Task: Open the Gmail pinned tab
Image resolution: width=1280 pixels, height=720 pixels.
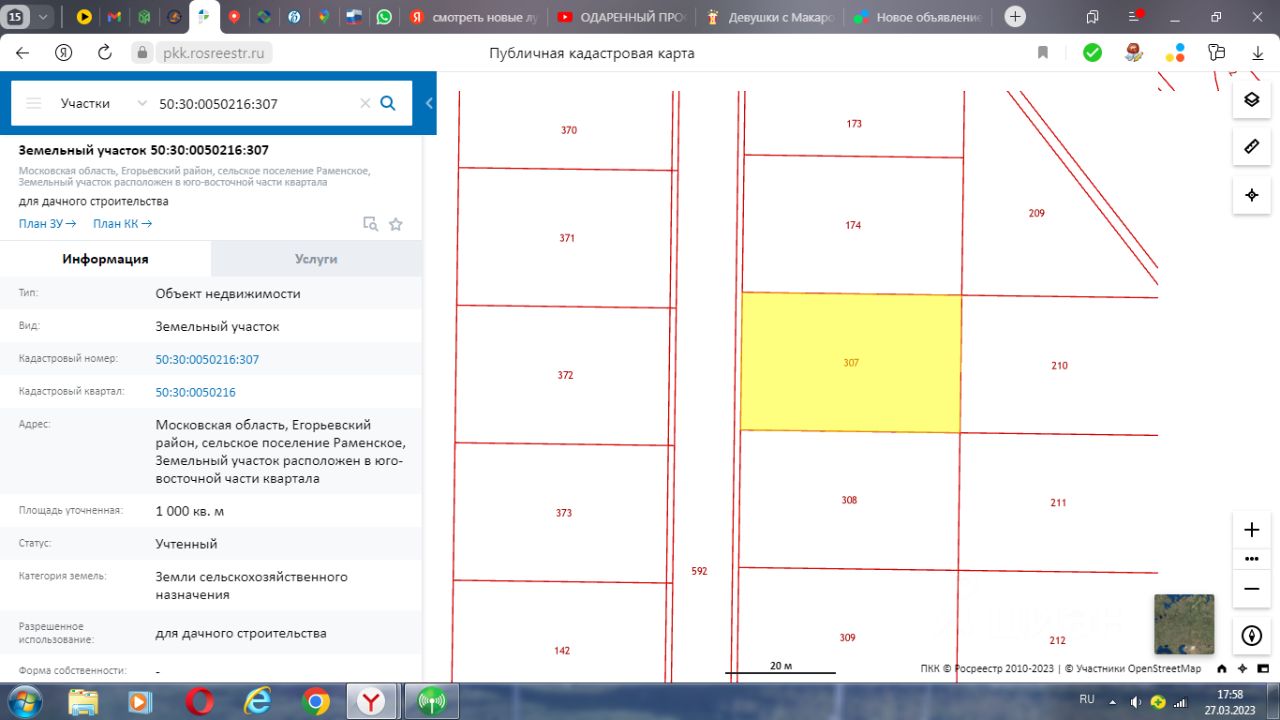Action: click(114, 17)
